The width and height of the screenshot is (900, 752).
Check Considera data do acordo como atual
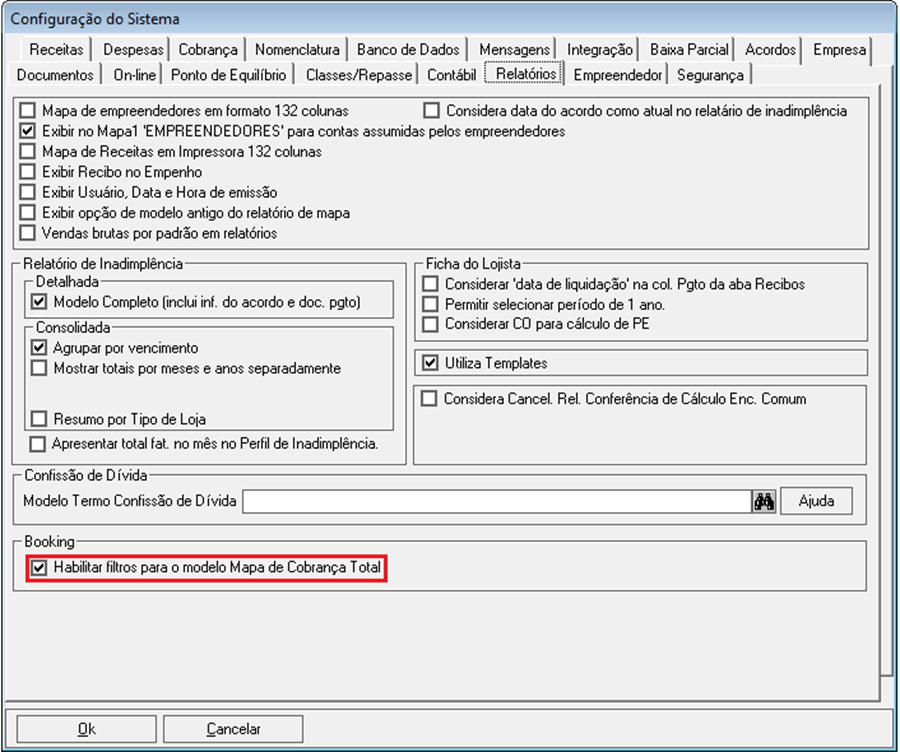(431, 110)
